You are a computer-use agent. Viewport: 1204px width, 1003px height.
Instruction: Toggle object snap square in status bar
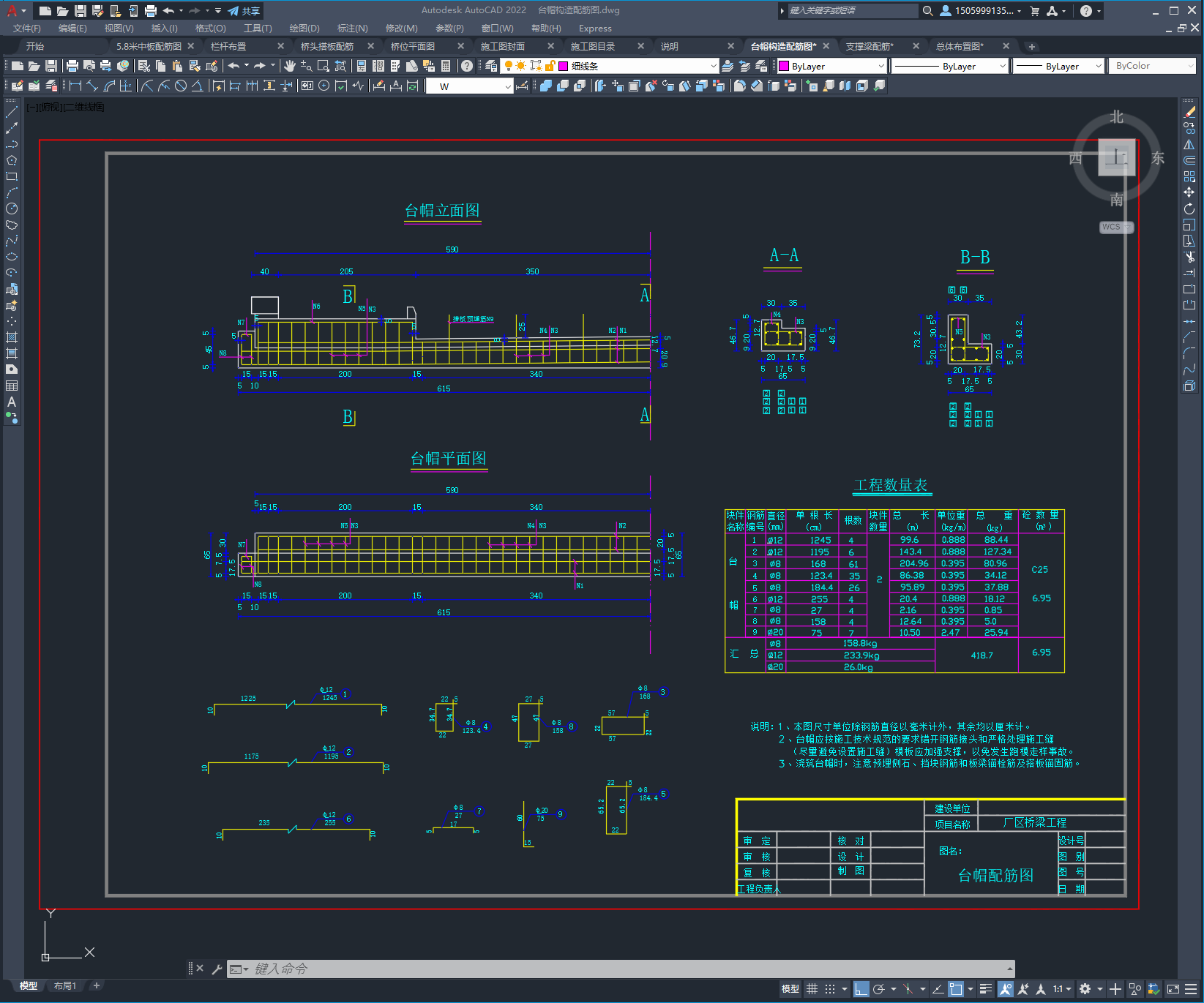click(x=956, y=989)
